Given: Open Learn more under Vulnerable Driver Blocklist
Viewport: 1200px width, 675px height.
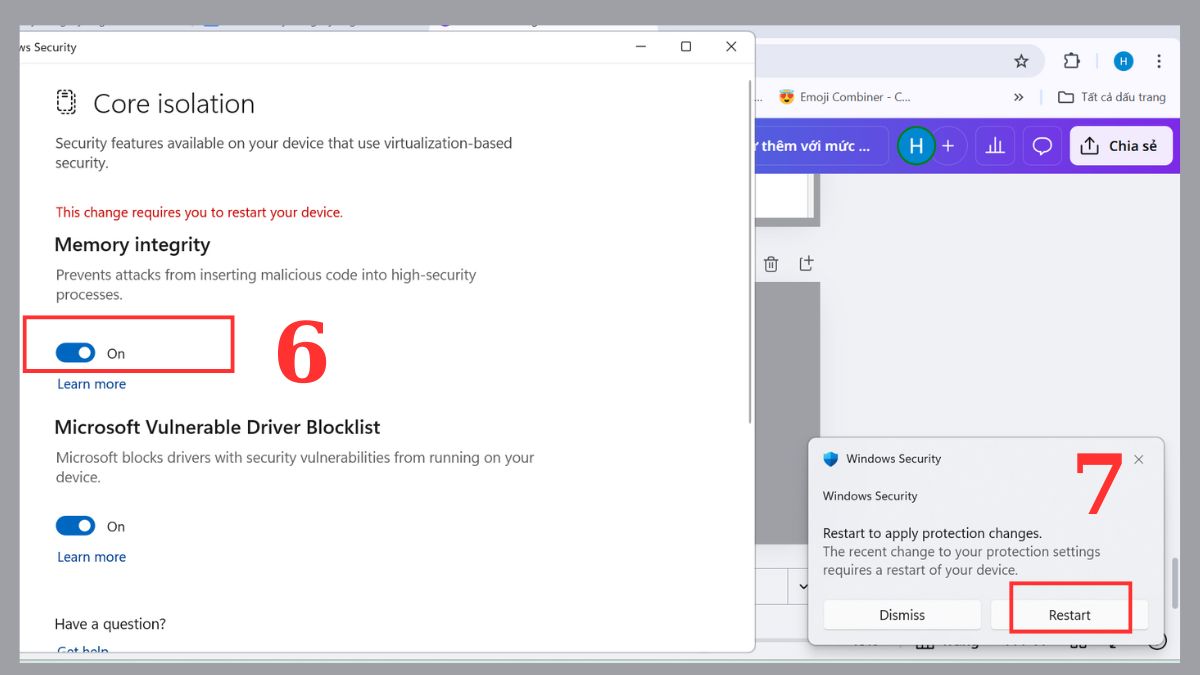Looking at the screenshot, I should pos(91,557).
